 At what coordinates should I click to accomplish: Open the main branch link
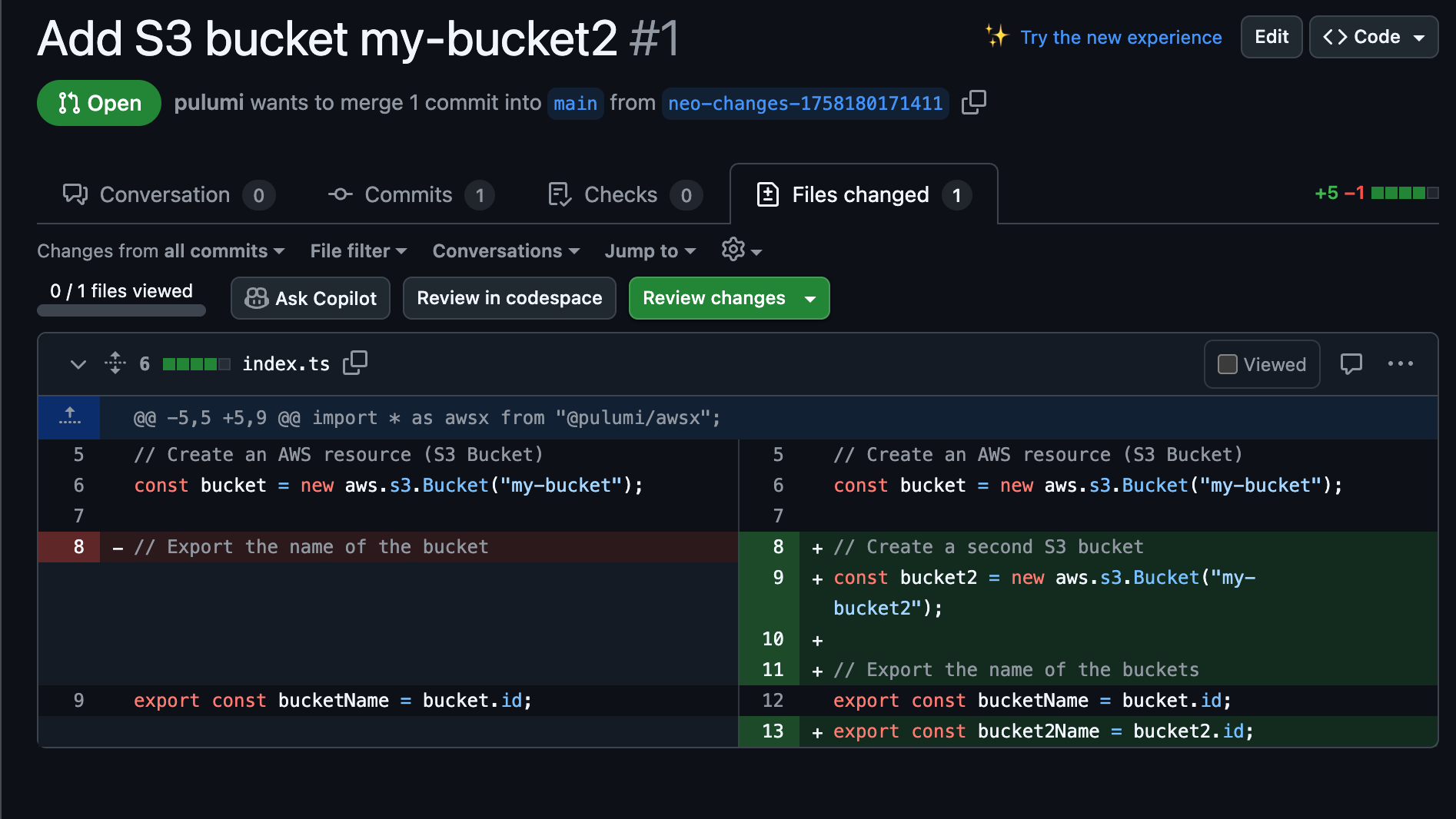click(x=575, y=103)
